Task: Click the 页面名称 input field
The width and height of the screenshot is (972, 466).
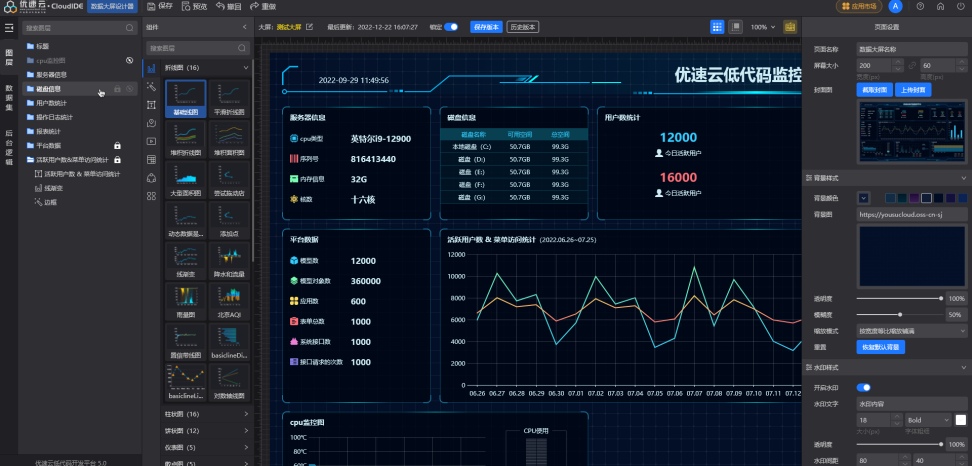Action: point(912,49)
